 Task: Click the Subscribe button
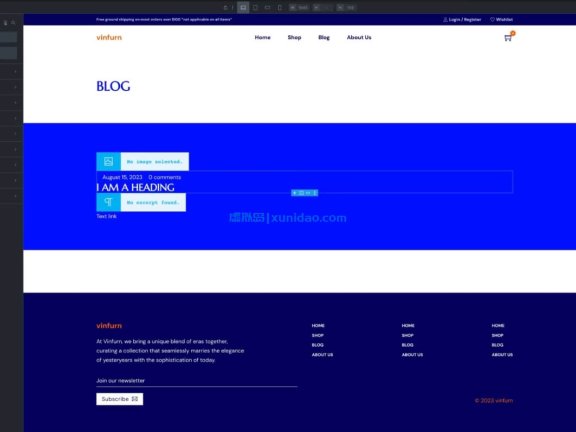coord(120,399)
